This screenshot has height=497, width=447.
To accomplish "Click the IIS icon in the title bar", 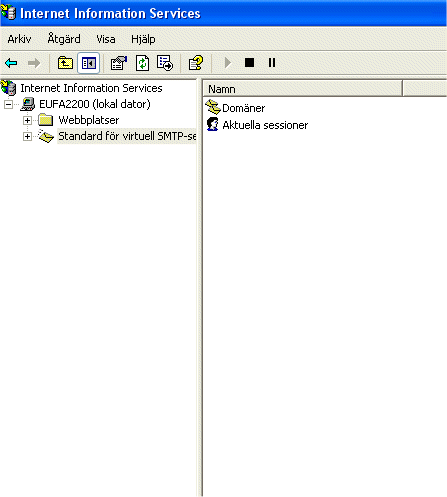I will 8,13.
